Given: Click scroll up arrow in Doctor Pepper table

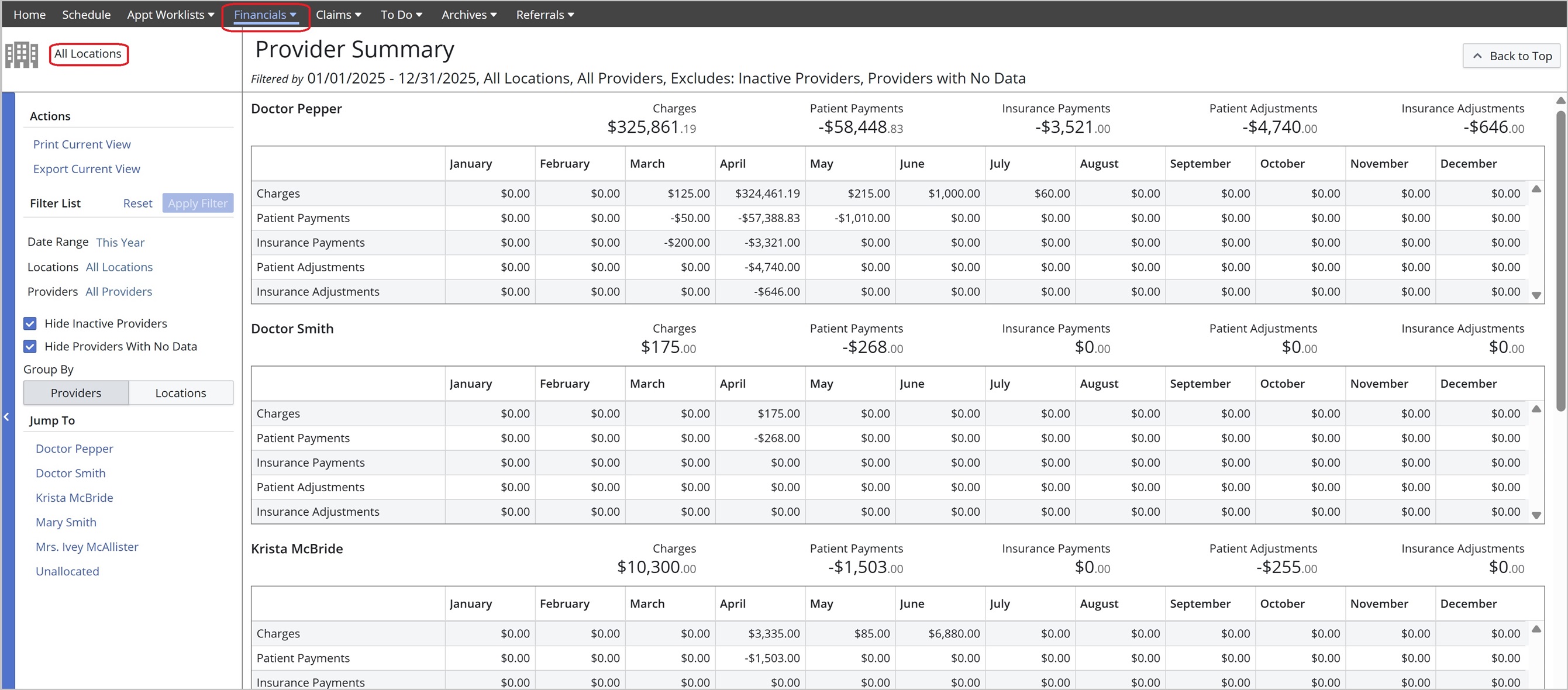Looking at the screenshot, I should coord(1536,189).
